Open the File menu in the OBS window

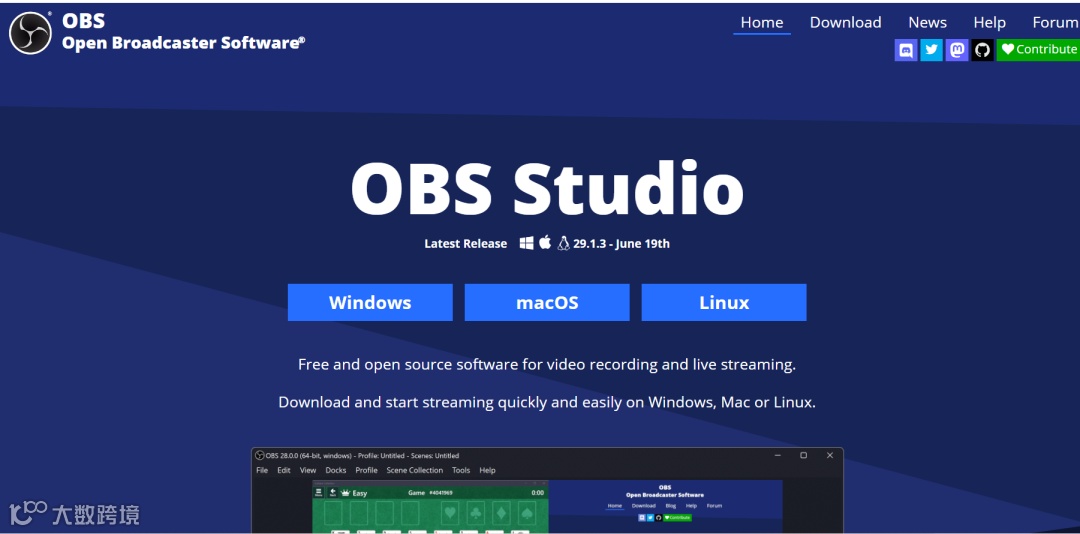[x=262, y=471]
